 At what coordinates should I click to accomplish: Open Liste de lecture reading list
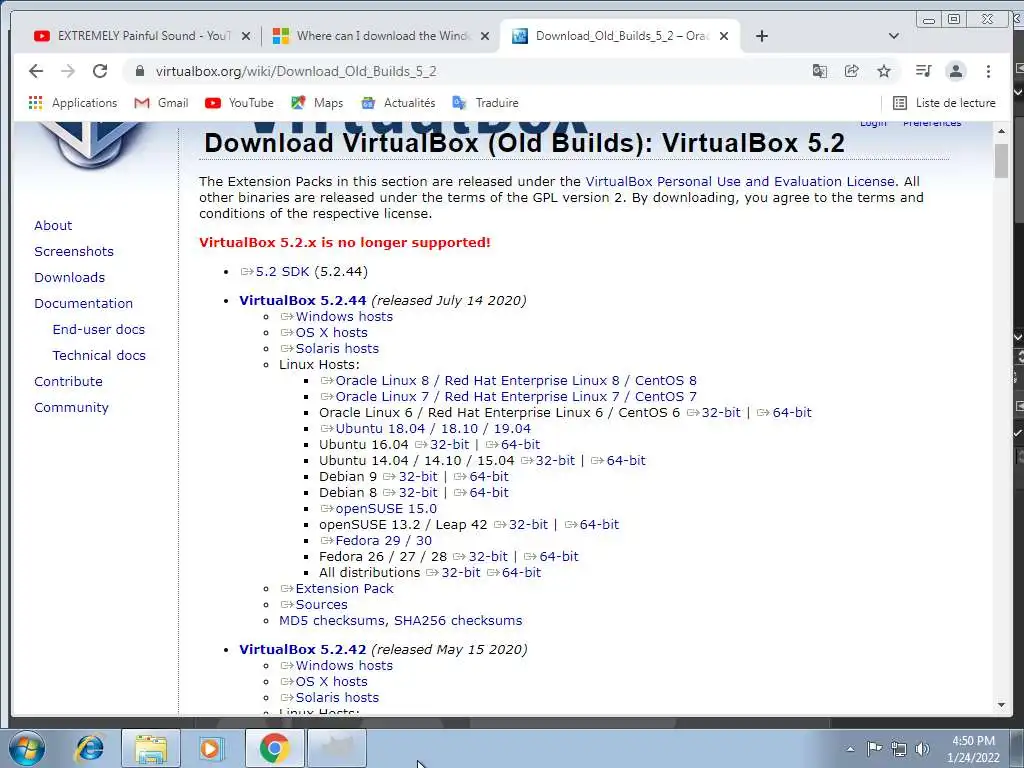pyautogui.click(x=944, y=103)
